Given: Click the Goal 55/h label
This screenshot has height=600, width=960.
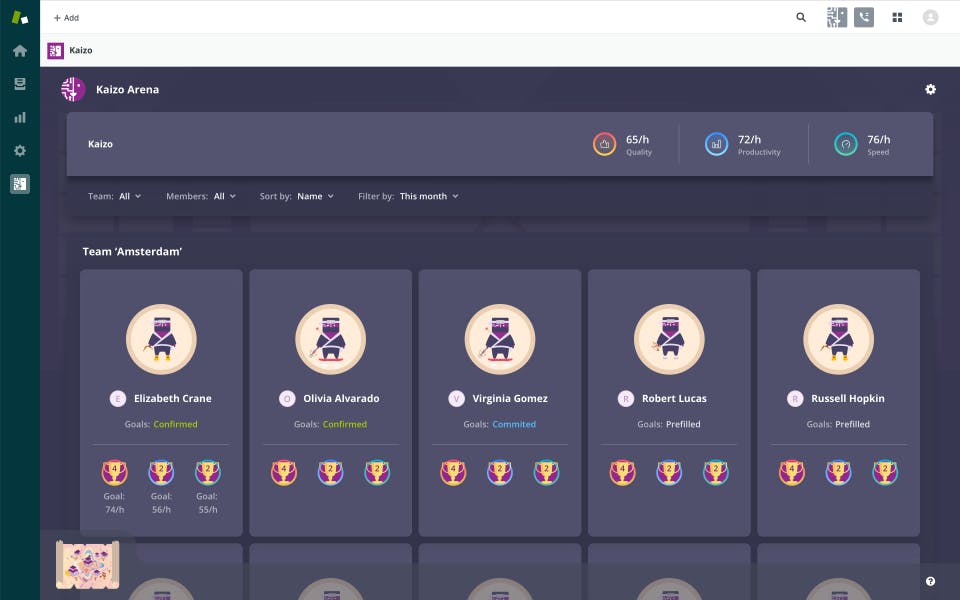Looking at the screenshot, I should [x=208, y=503].
